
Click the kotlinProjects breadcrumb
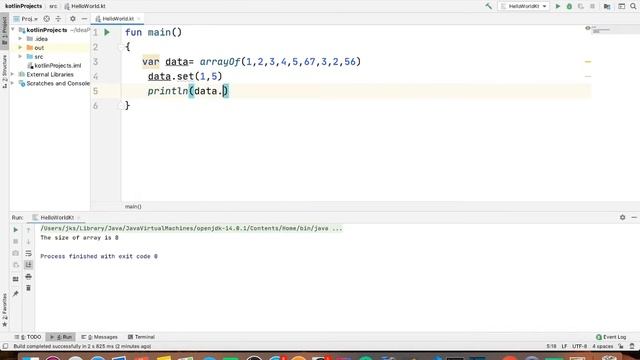[23, 6]
